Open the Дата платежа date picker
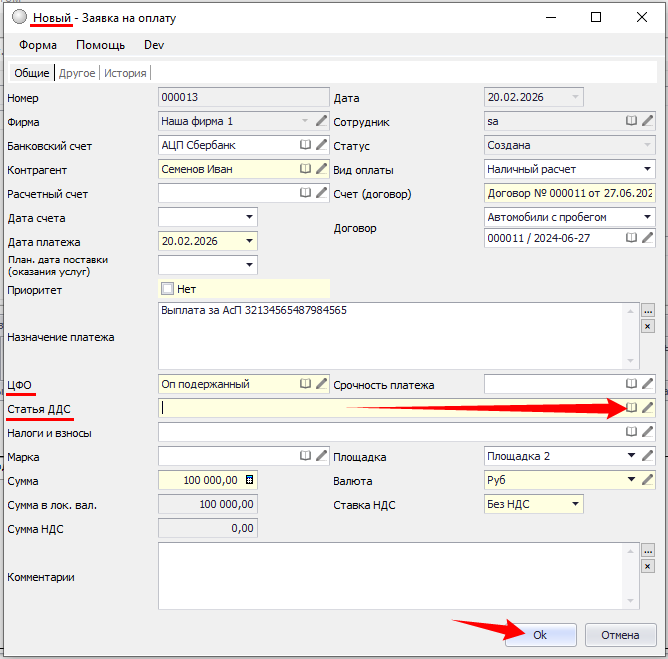668x659 pixels. point(249,241)
